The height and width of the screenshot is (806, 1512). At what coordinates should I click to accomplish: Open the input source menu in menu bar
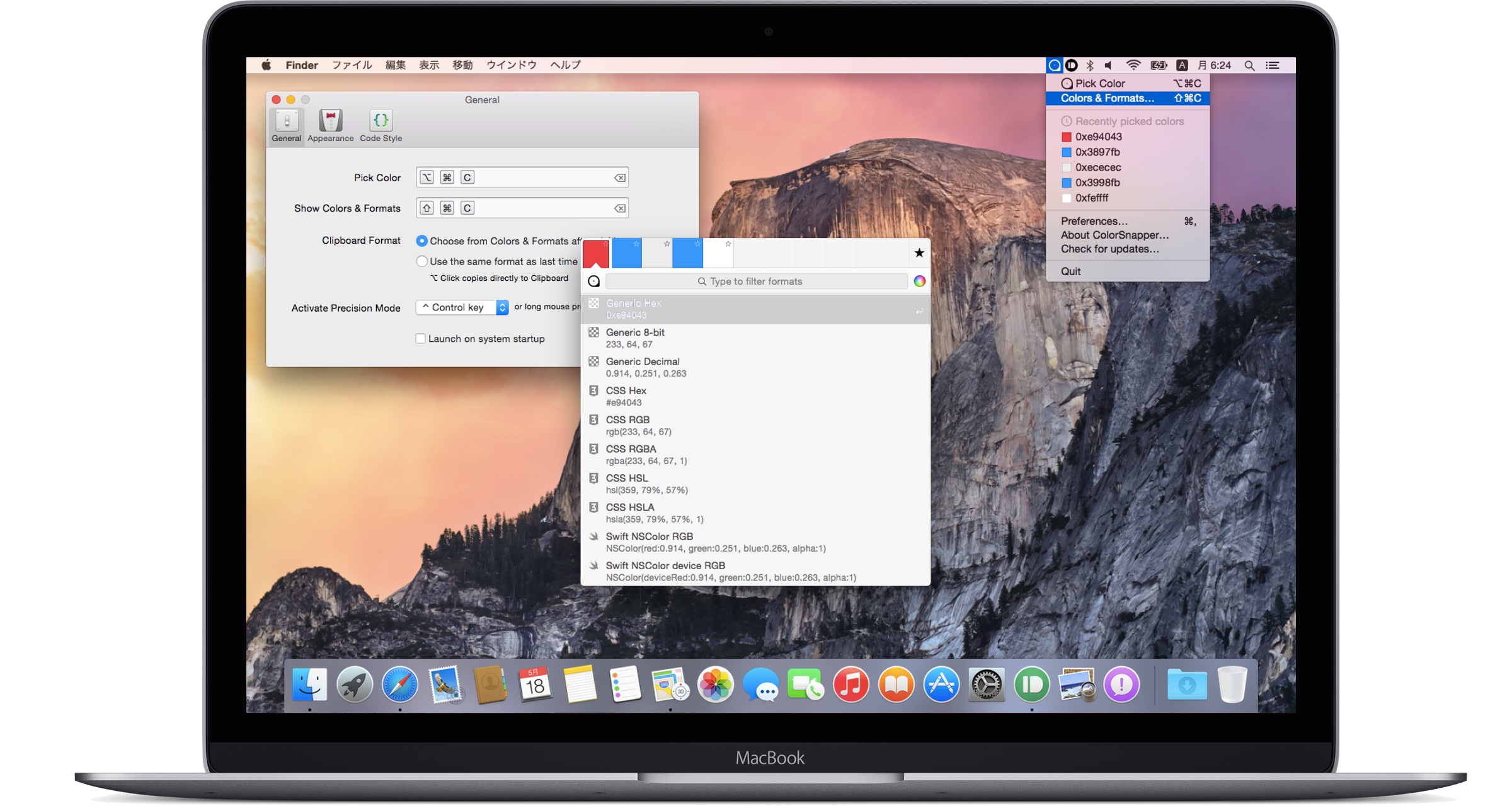click(x=1183, y=65)
